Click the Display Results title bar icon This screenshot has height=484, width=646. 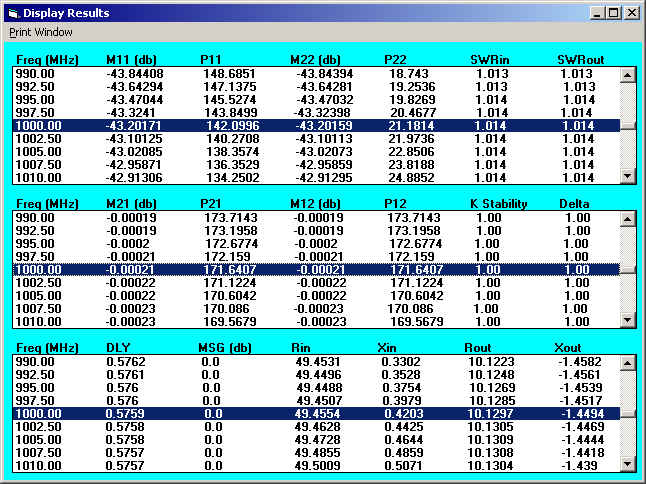pyautogui.click(x=13, y=12)
